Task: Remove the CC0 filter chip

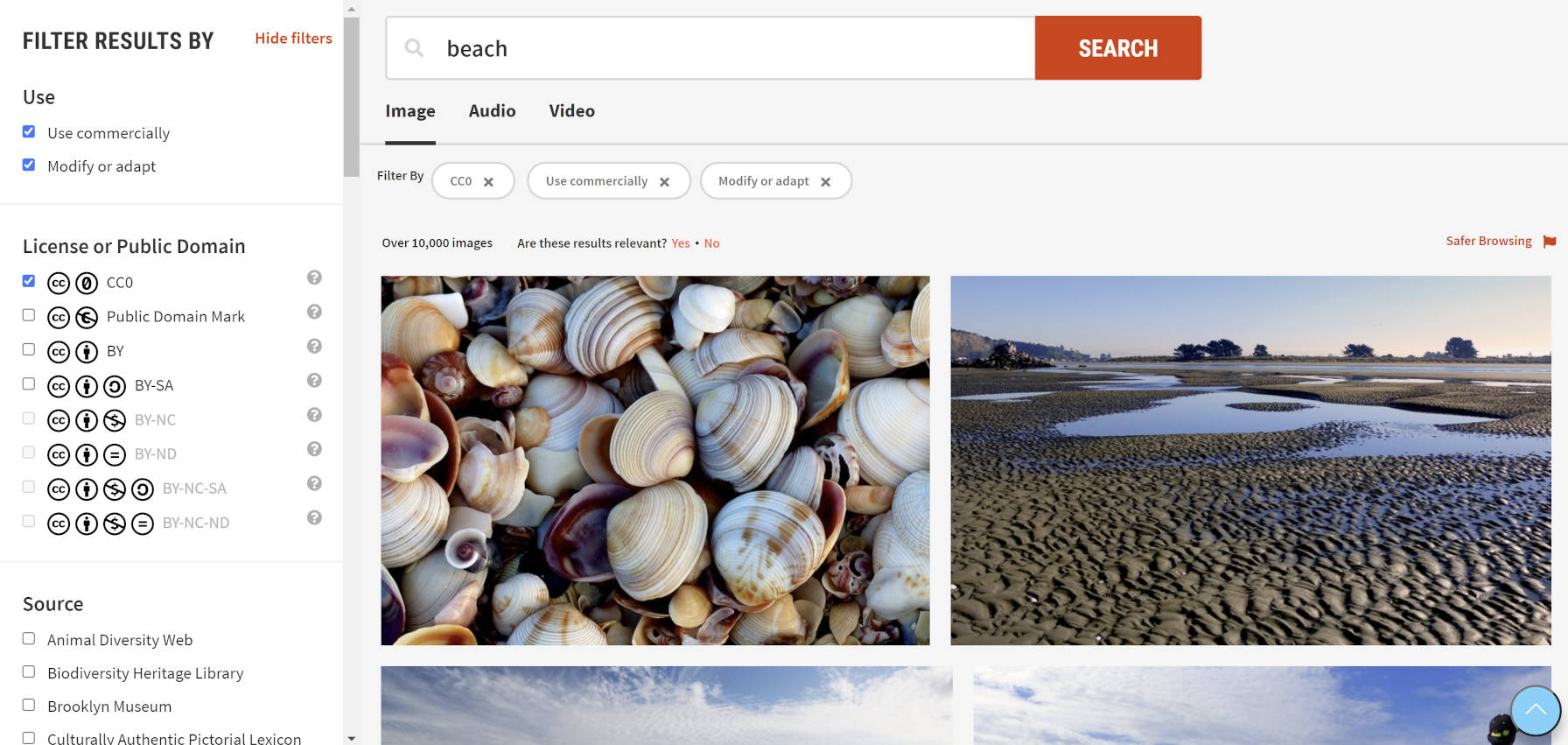Action: pos(488,182)
